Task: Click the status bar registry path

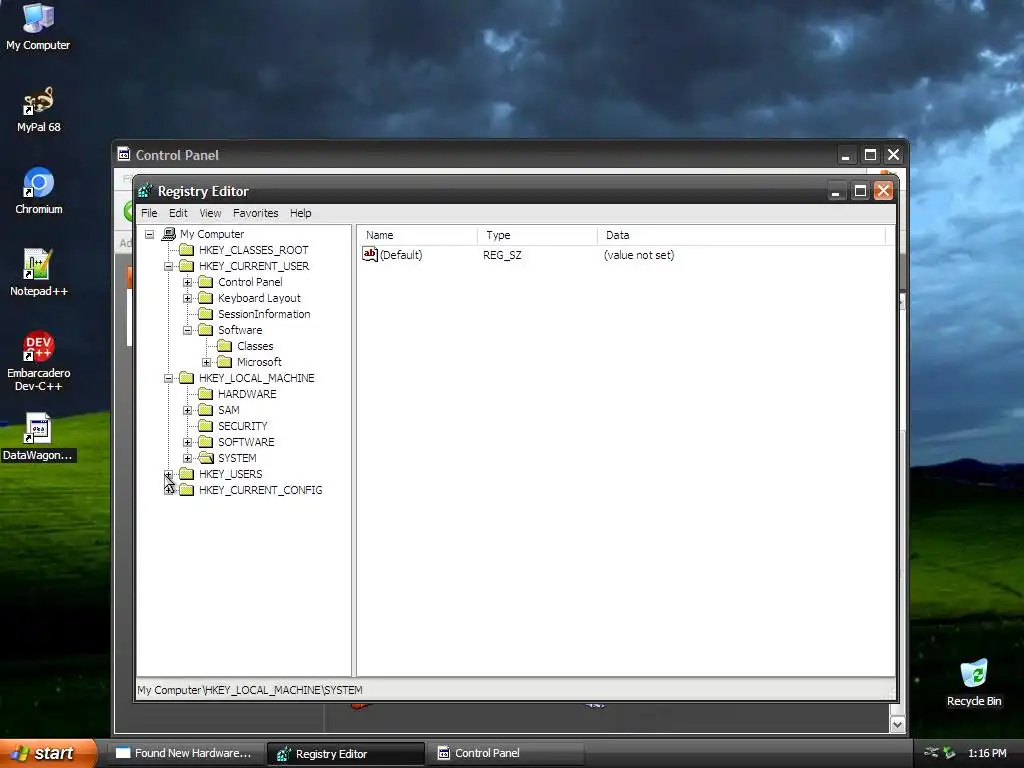Action: tap(249, 690)
